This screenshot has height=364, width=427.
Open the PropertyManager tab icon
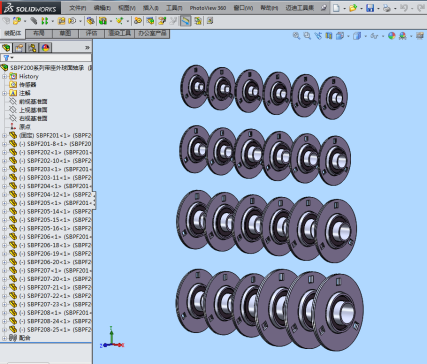point(19,48)
